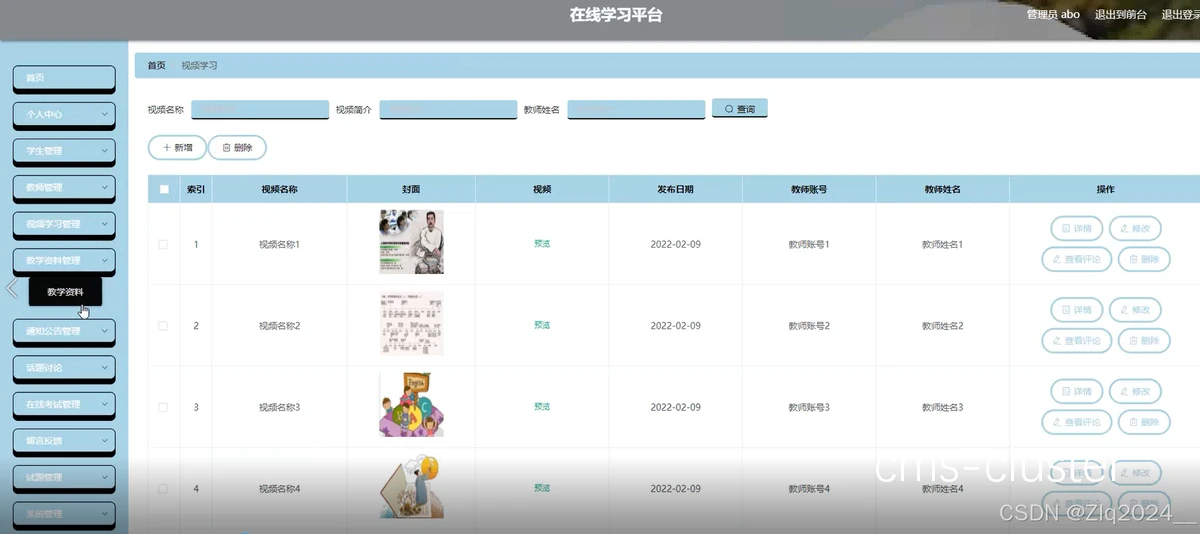
Task: Click 查看评论 for row 视频名称1
Action: 1077,259
